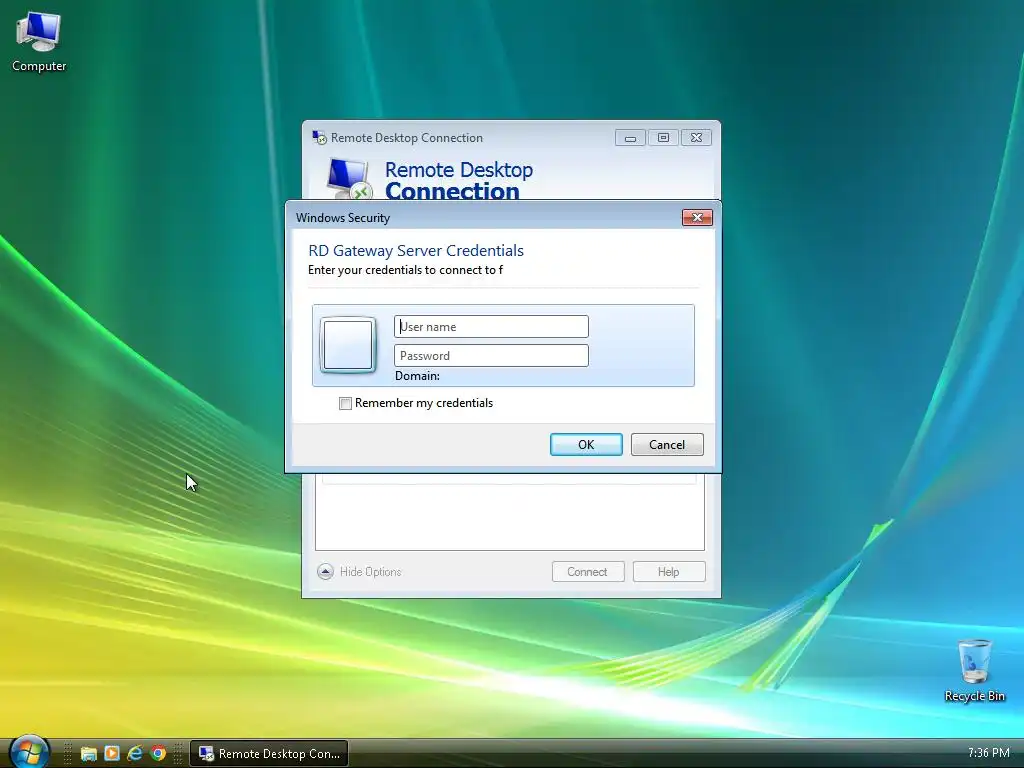
Task: Launch Windows Media Player from quick launch
Action: point(112,754)
